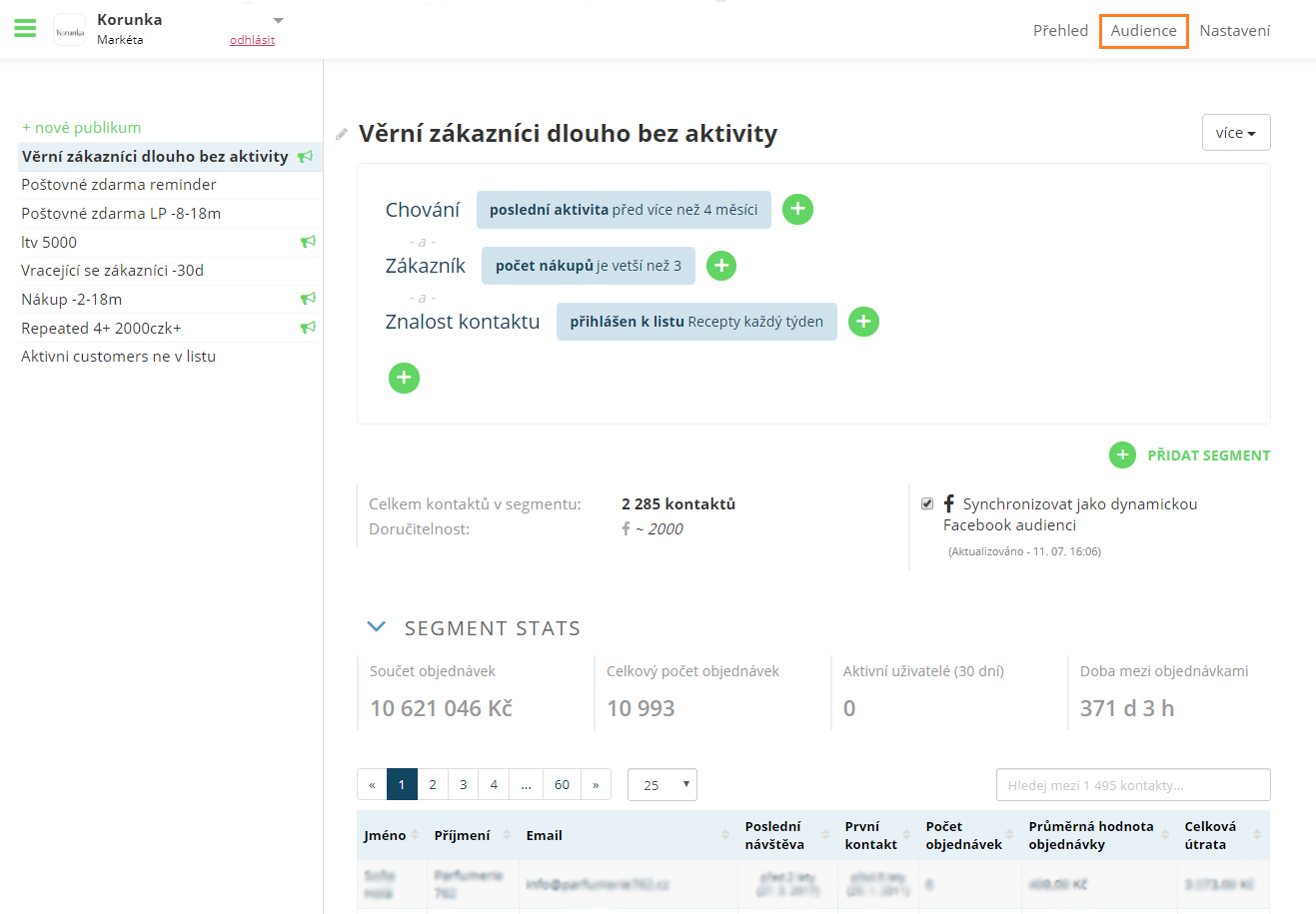Open the 25 per page dropdown
Screen dimensions: 1316x914
tap(661, 785)
